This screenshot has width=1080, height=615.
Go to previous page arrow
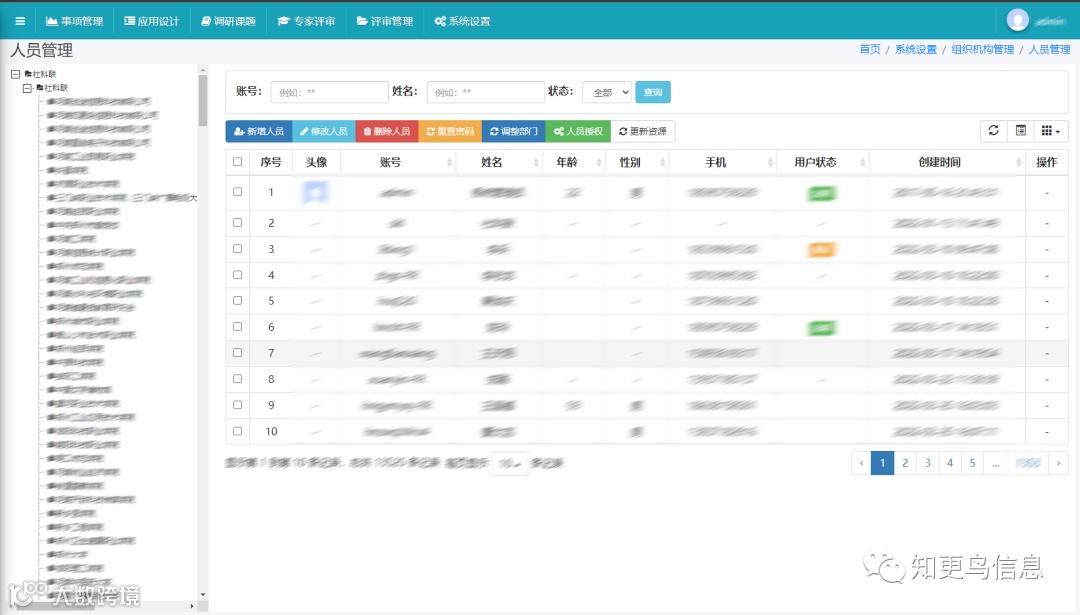coord(861,463)
